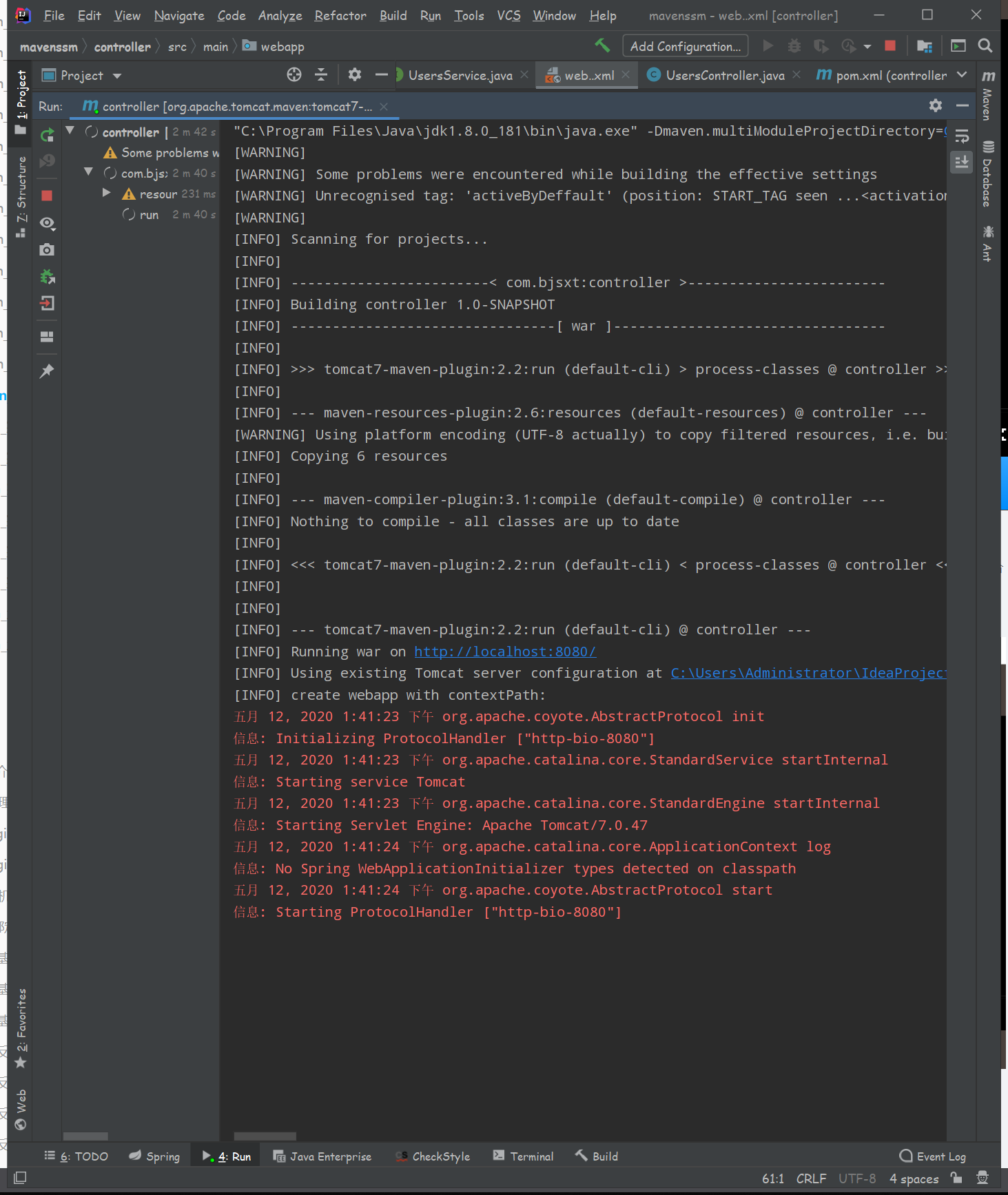1008x1195 pixels.
Task: Hide the Run panel with minus icon
Action: (963, 105)
